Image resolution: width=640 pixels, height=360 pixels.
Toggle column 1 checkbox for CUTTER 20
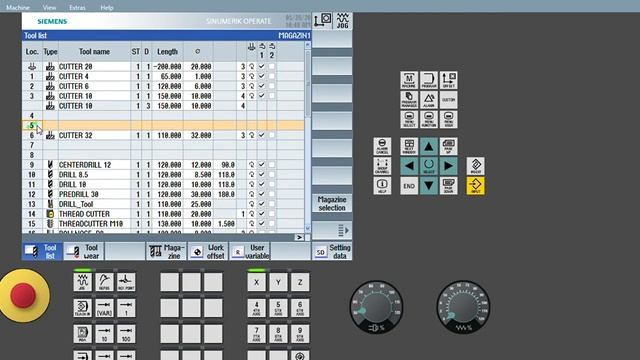point(262,66)
